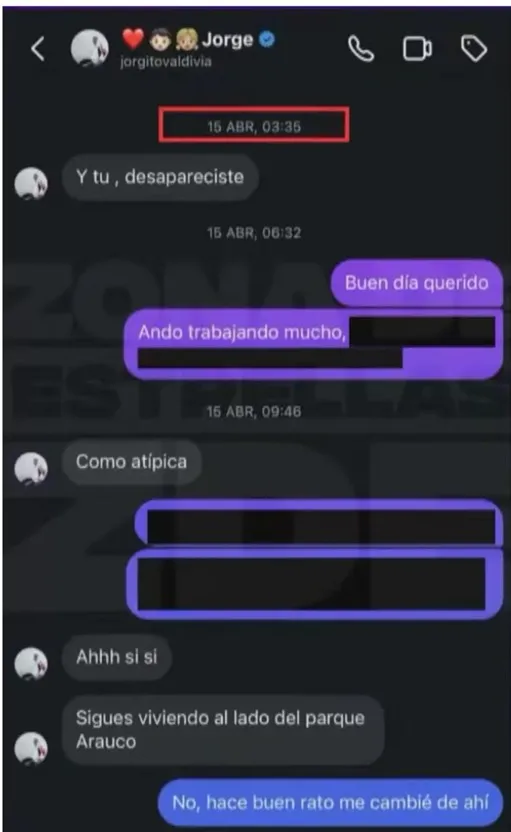This screenshot has width=511, height=832.
Task: Tap avatar beside 'Y tu , desapareciste'
Action: click(31, 184)
